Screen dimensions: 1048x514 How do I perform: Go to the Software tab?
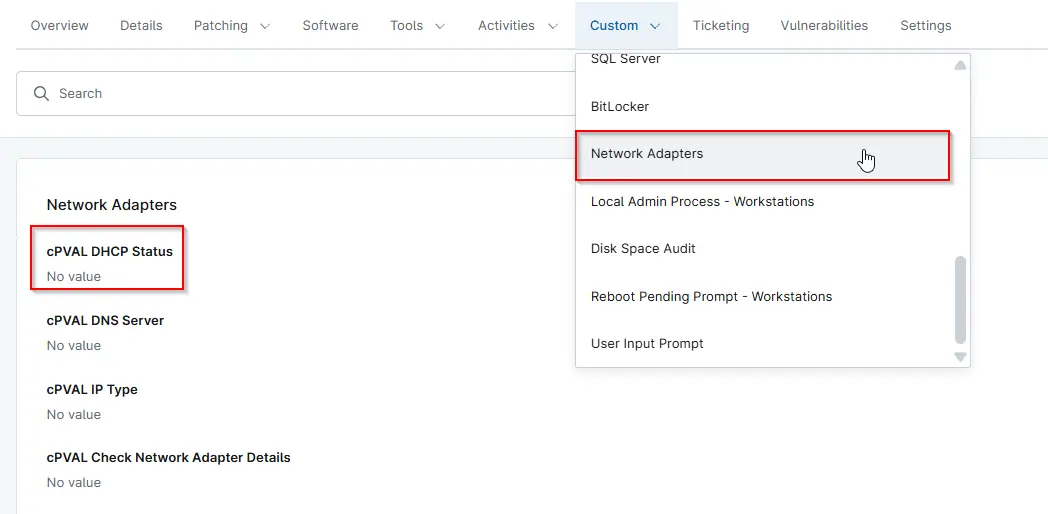330,26
